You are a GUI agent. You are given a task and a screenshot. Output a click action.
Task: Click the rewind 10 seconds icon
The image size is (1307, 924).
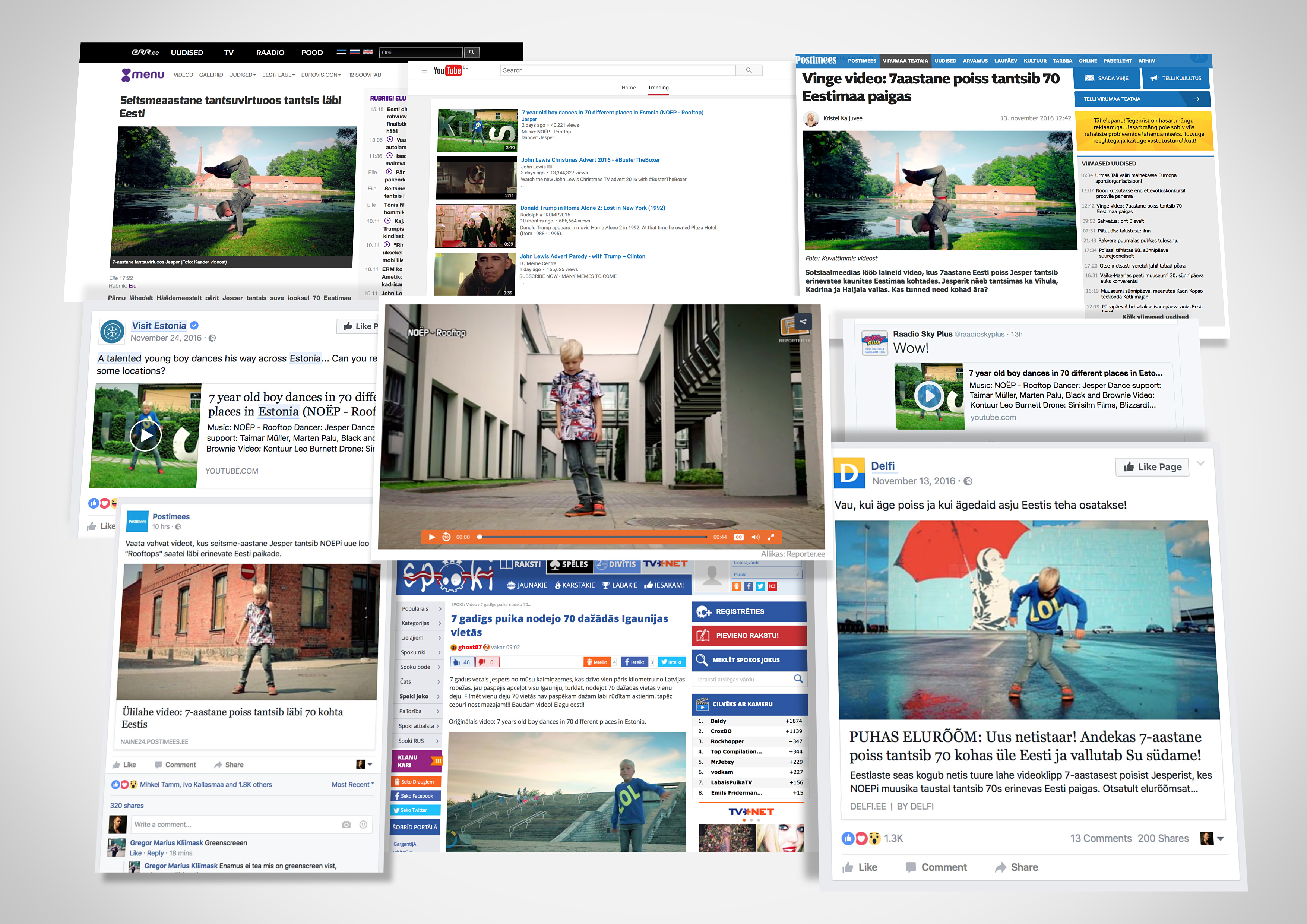point(446,537)
